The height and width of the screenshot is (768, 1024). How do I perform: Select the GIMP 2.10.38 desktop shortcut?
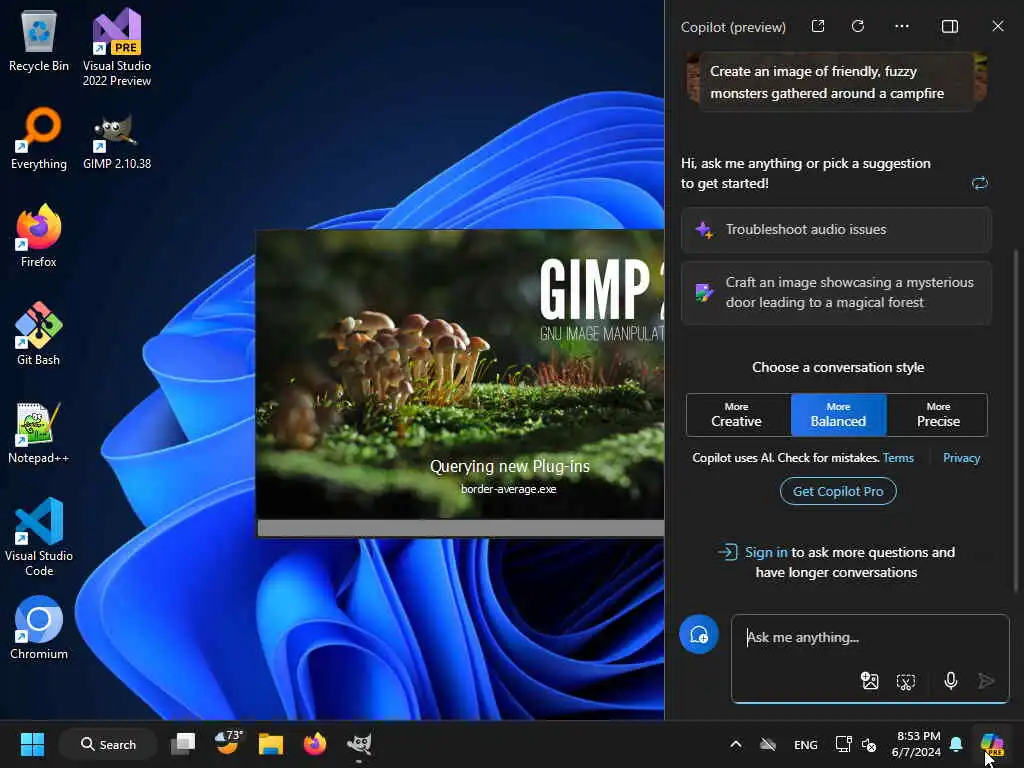tap(117, 142)
